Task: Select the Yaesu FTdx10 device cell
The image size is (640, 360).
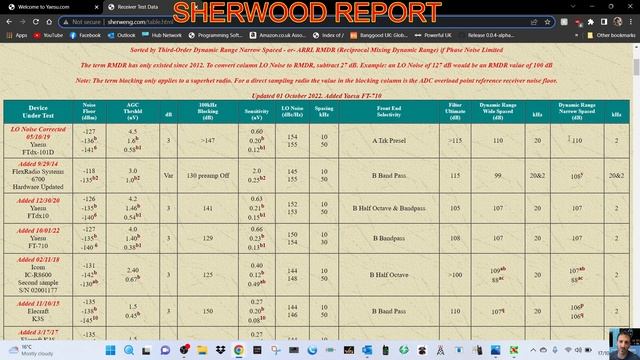Action: [38, 208]
